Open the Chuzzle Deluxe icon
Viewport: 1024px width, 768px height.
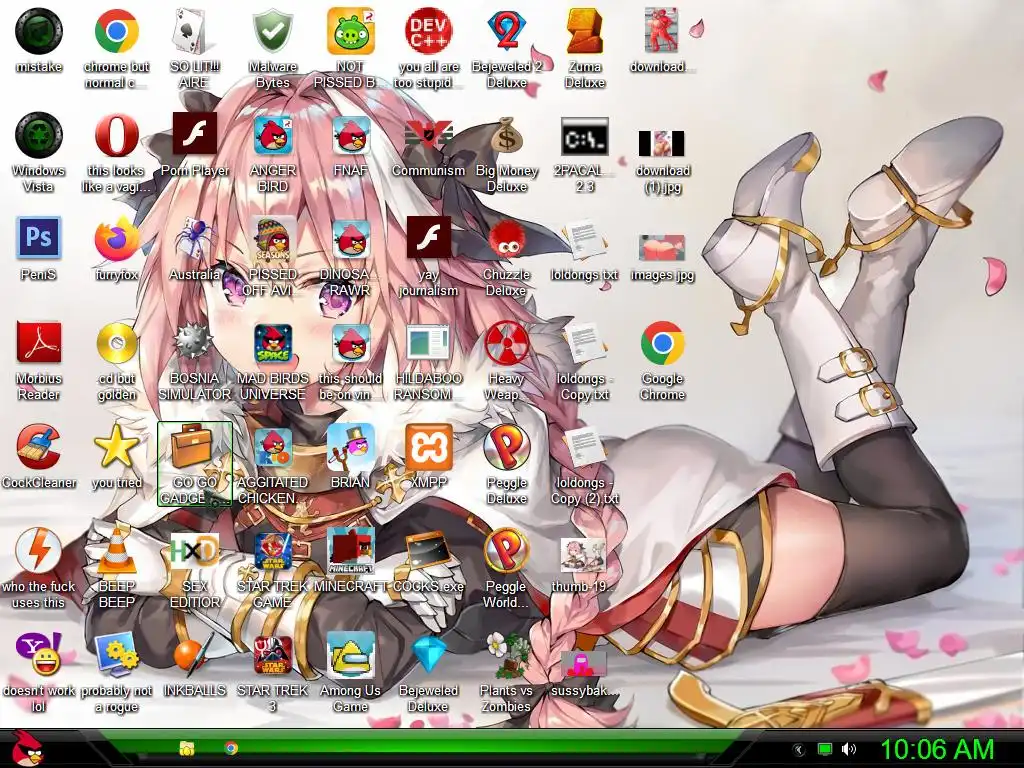(507, 239)
